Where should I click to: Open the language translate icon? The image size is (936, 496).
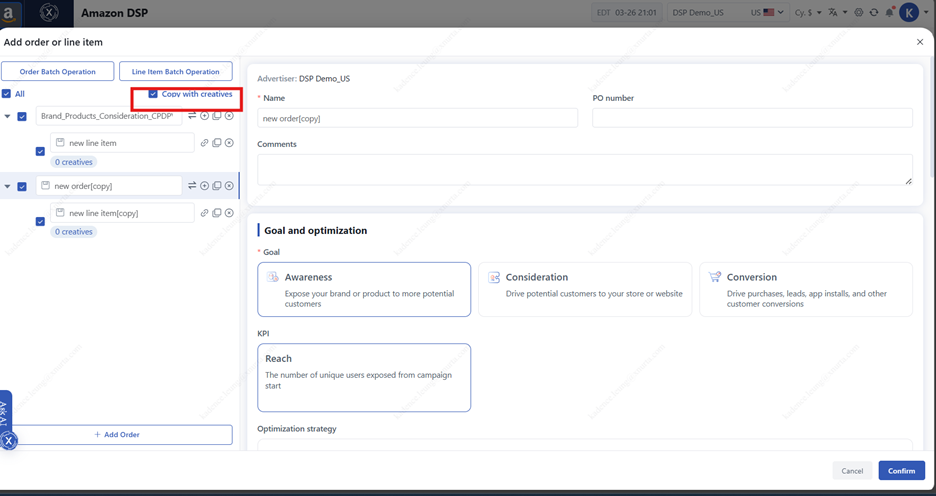[833, 13]
